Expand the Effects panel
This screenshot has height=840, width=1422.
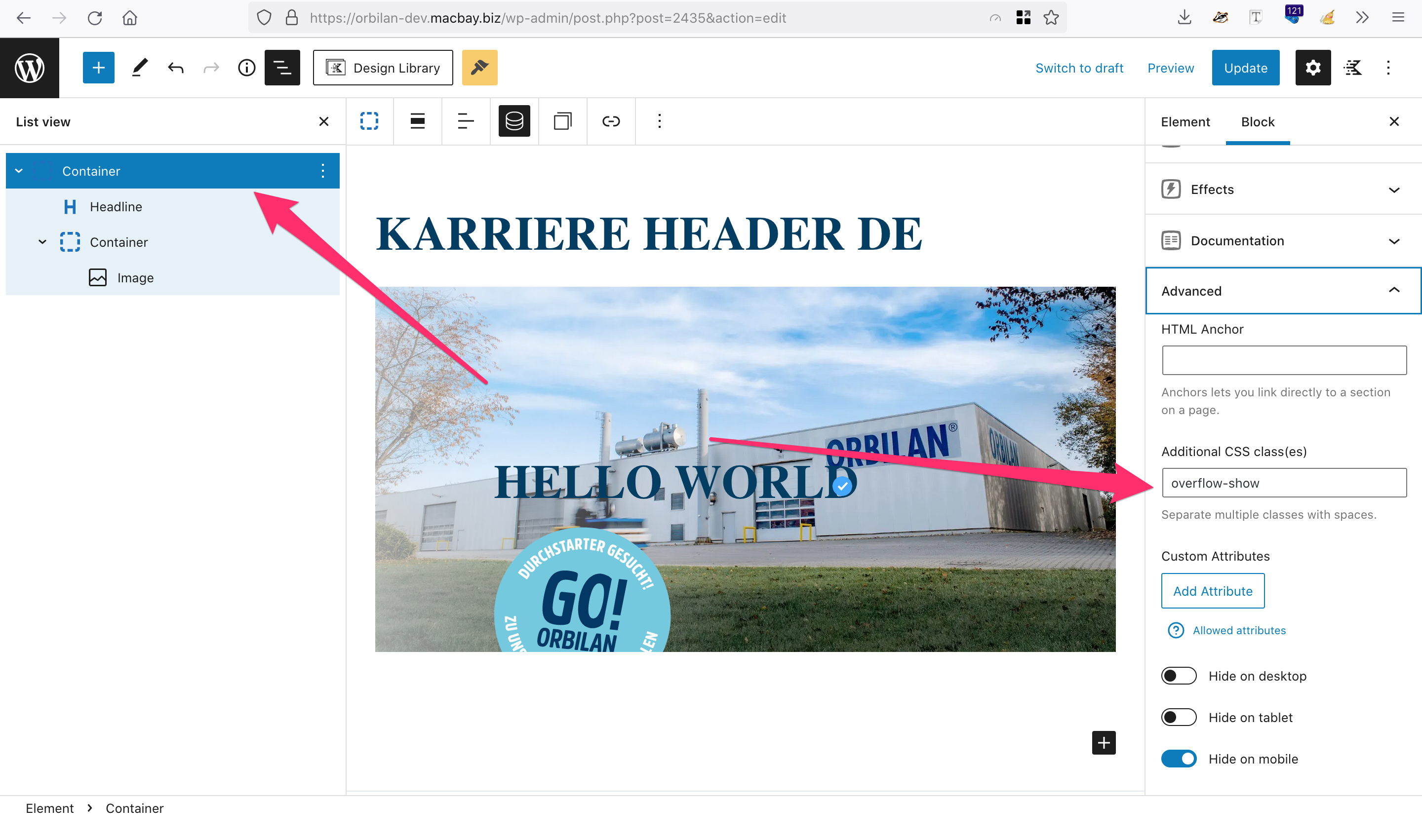[1283, 189]
